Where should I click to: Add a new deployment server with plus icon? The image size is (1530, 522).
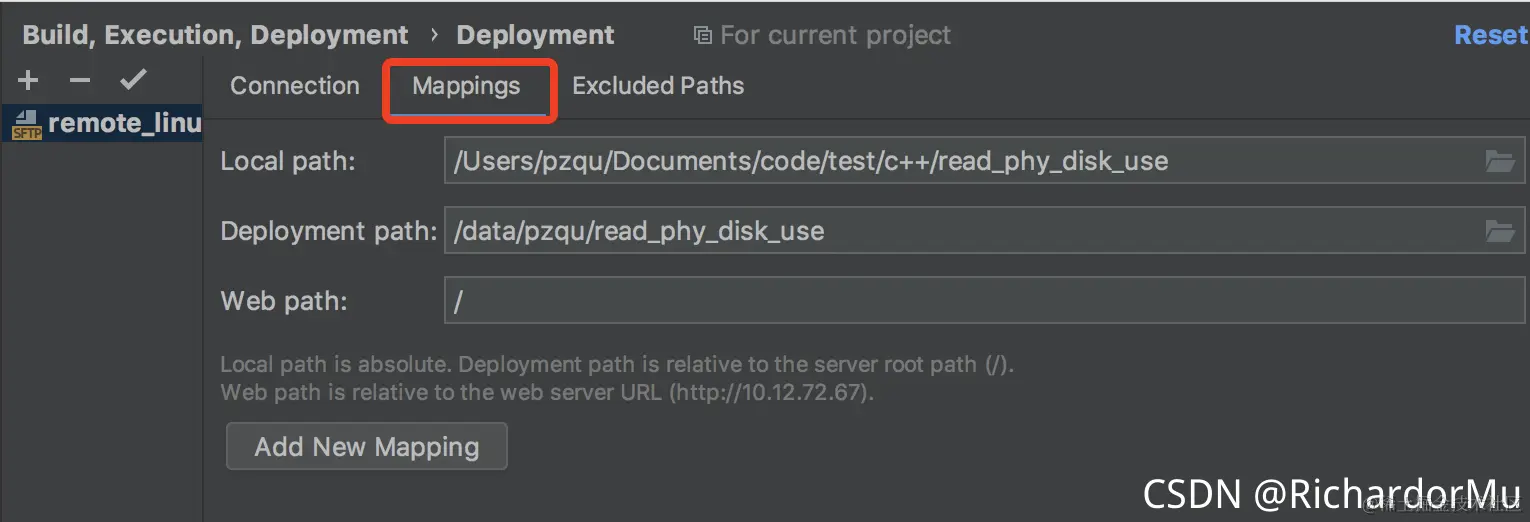28,81
